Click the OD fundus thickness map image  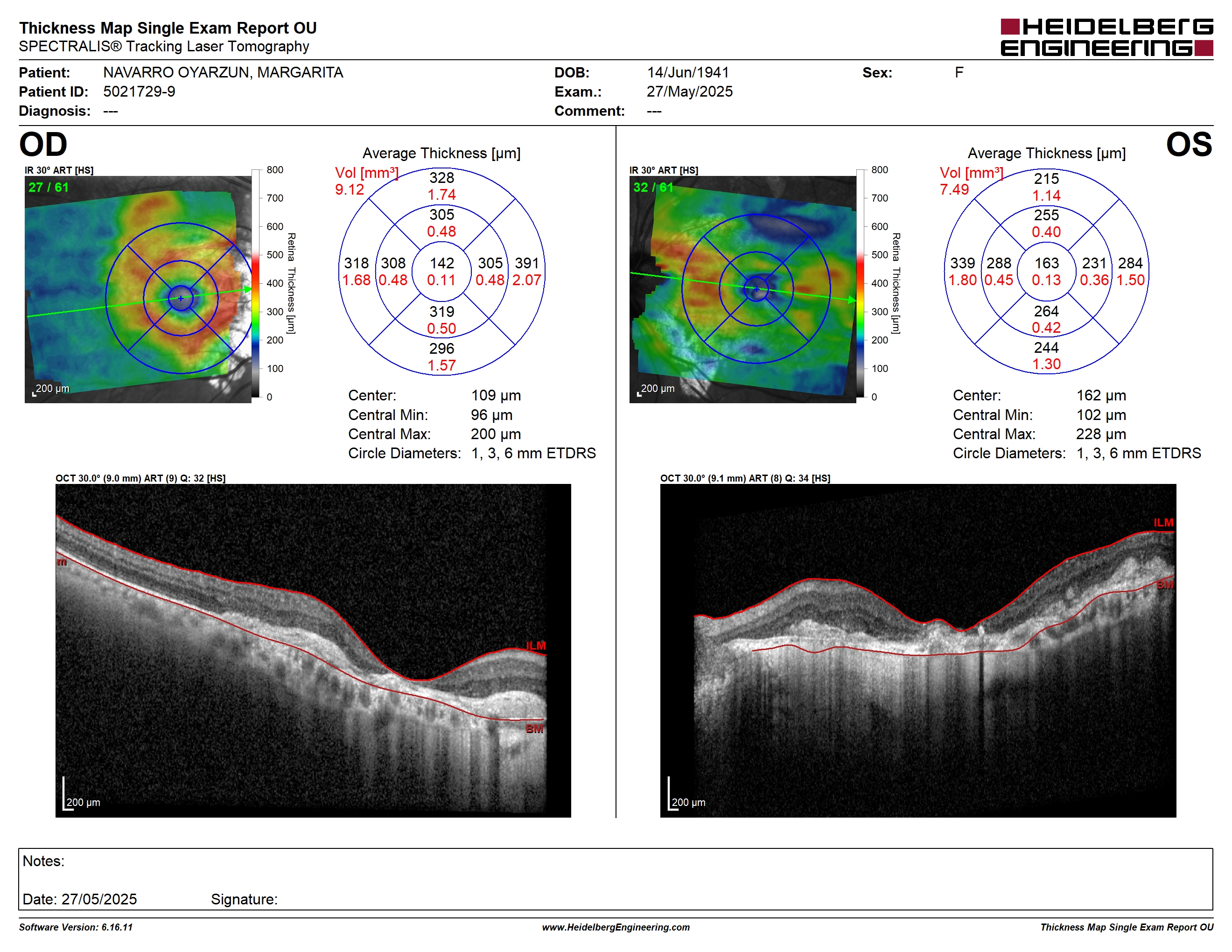tap(138, 289)
